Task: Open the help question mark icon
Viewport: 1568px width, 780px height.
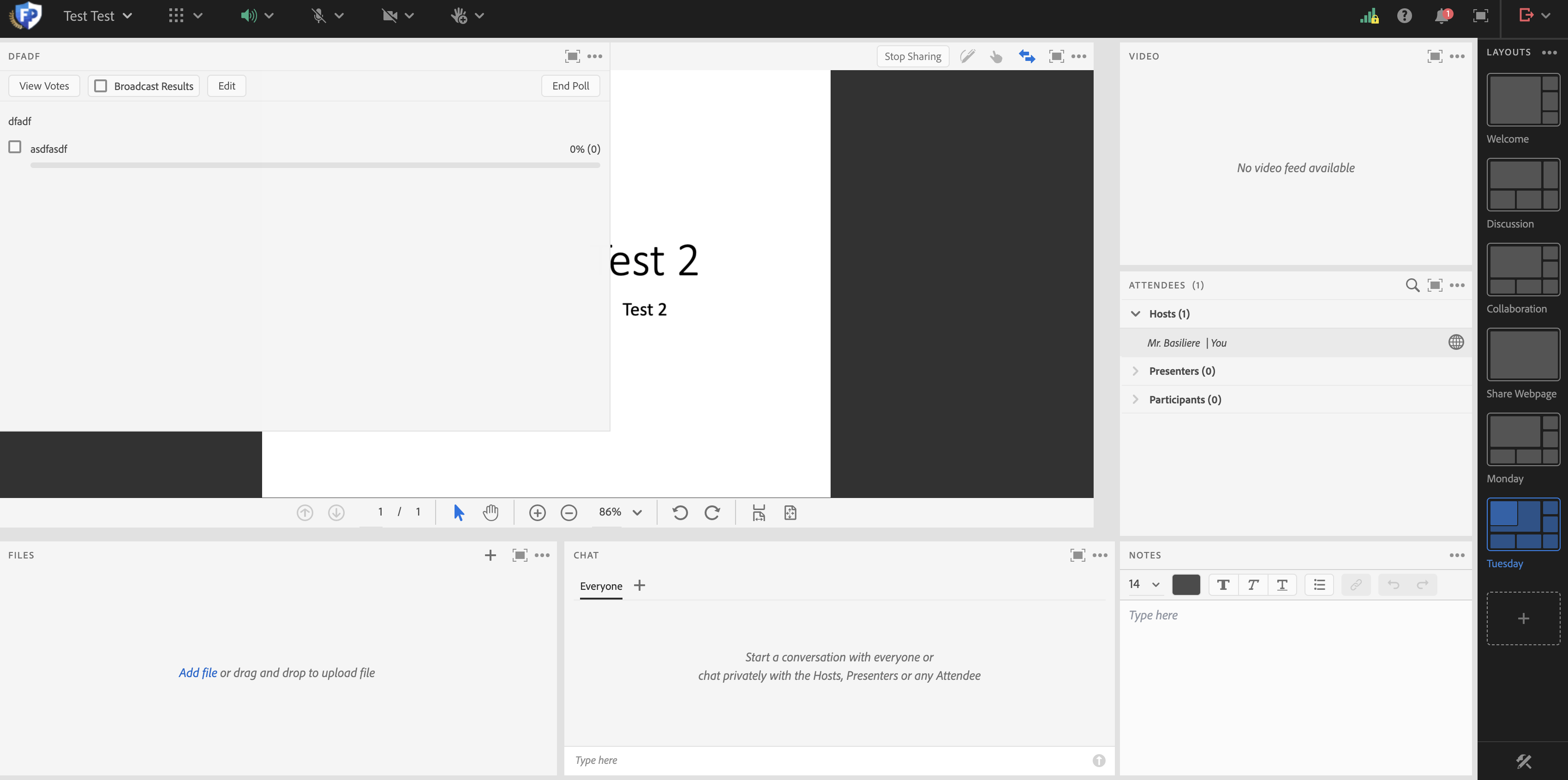Action: pos(1404,16)
